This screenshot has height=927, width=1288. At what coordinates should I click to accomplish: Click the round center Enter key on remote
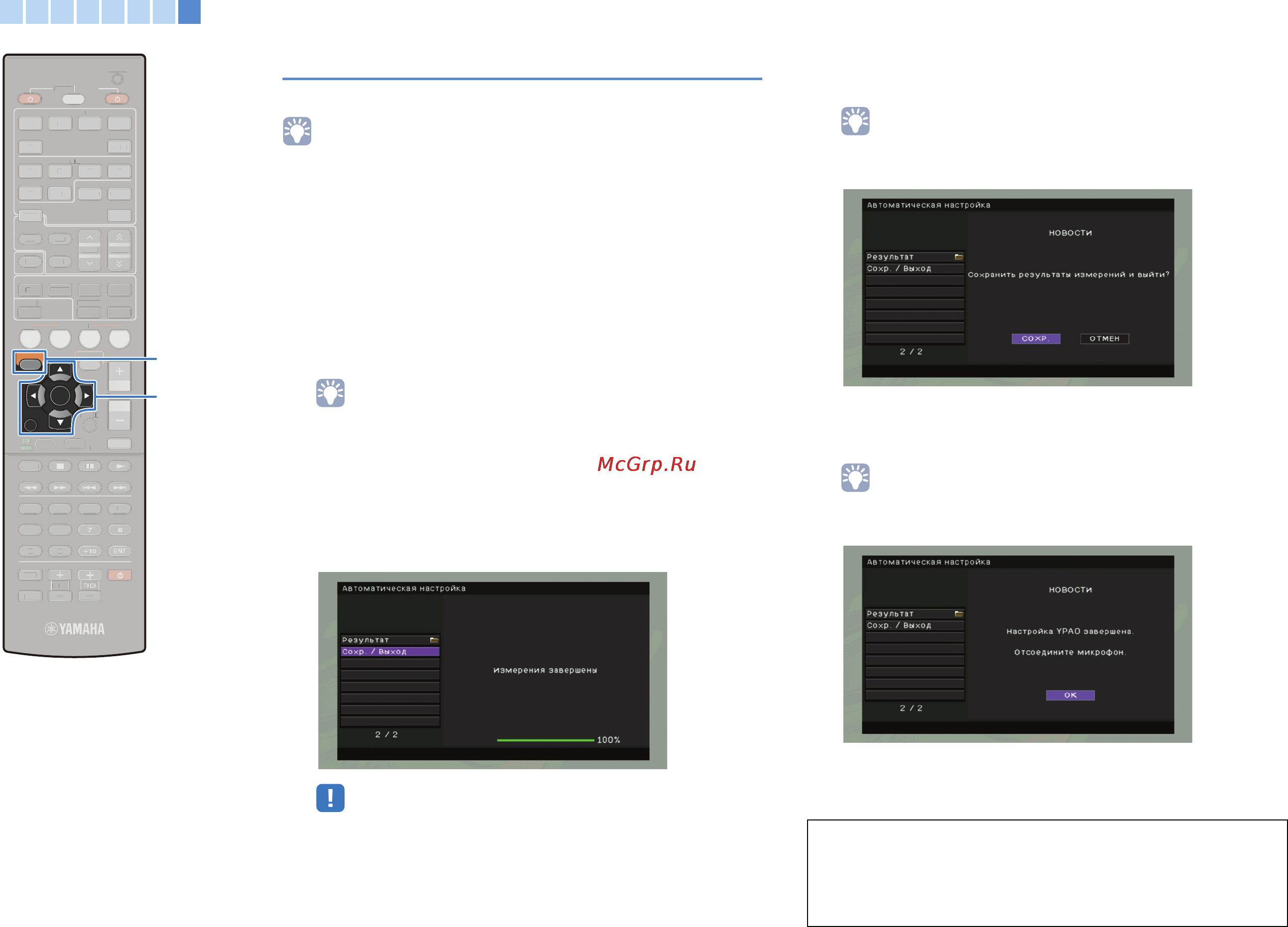(60, 396)
